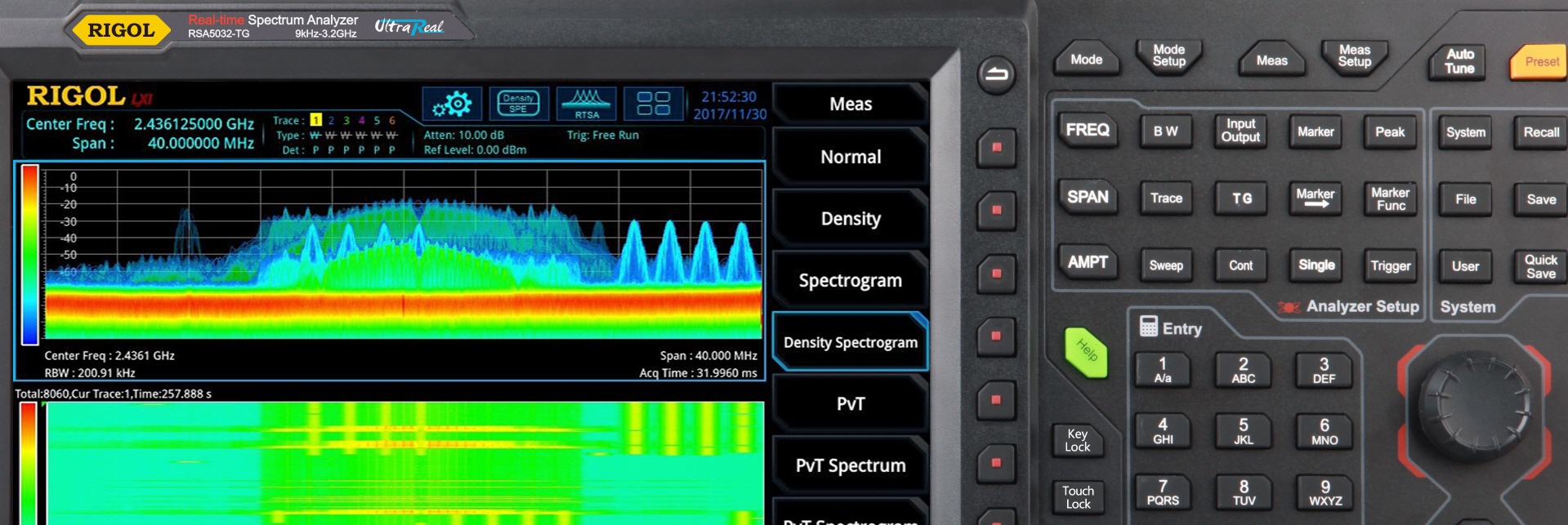Tap the Acq Time : 31.9960 ms readout
The width and height of the screenshot is (1568, 525).
tap(698, 373)
